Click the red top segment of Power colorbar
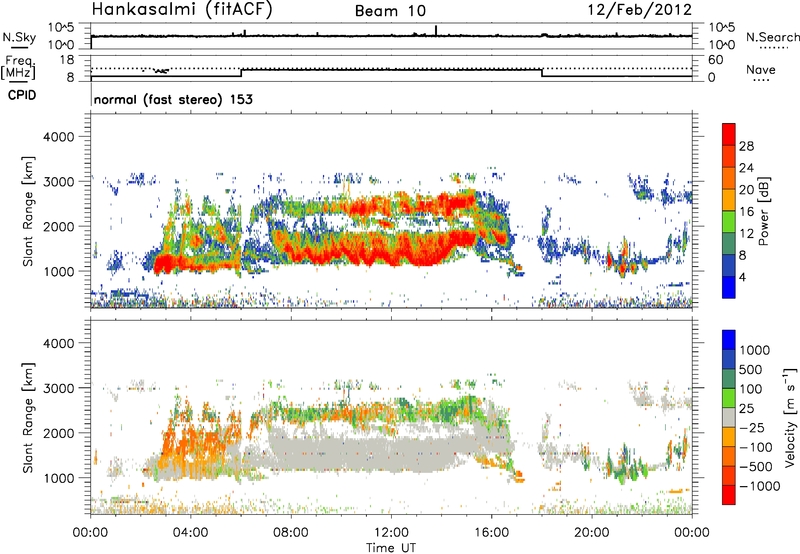Image resolution: width=800 pixels, height=554 pixels. (x=729, y=135)
